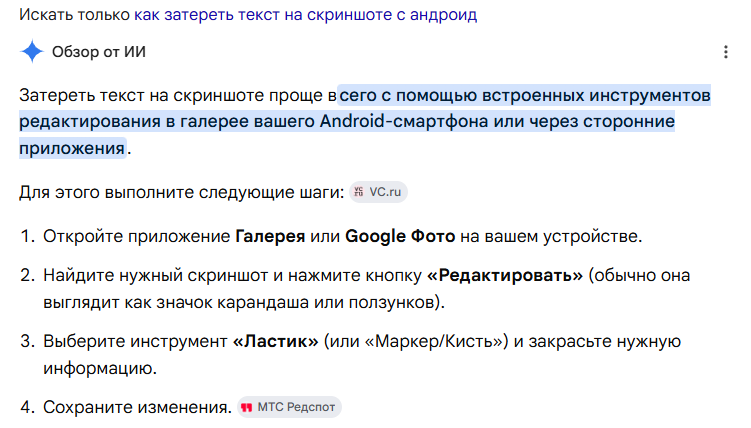Open the three-dot menu of AI overview
This screenshot has width=751, height=428.
[726, 52]
